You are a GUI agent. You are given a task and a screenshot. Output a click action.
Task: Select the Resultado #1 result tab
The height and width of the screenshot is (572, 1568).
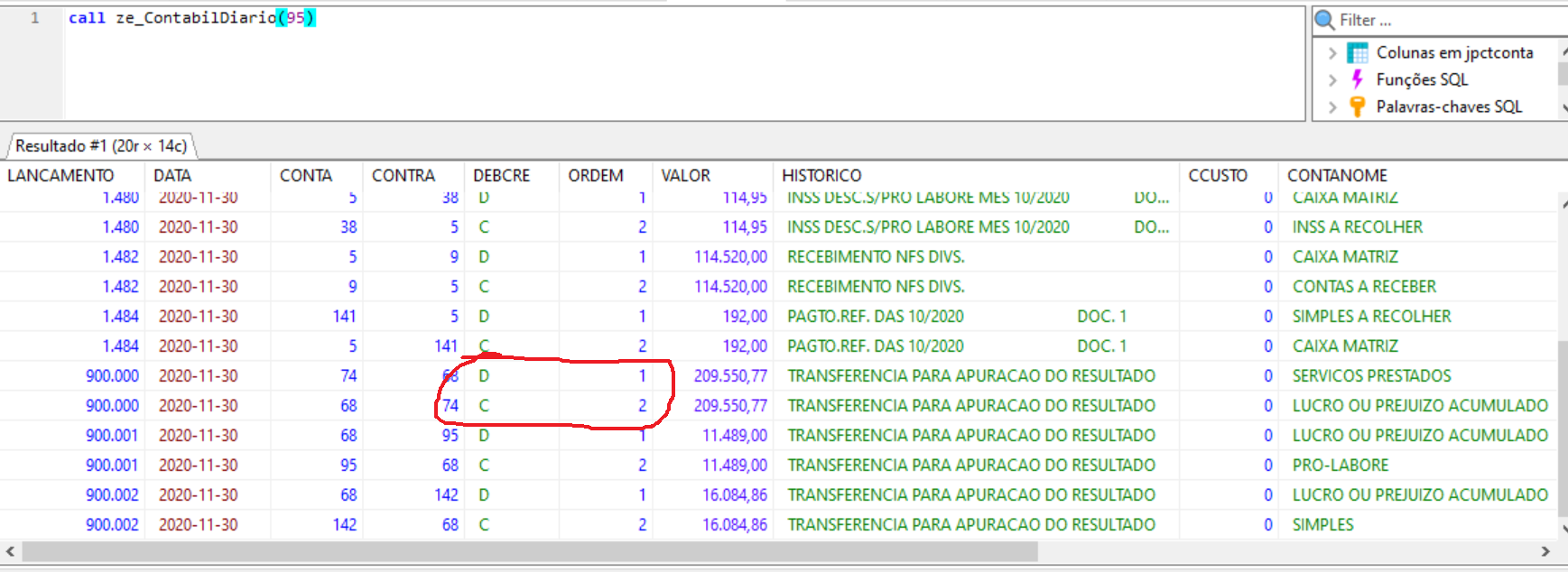click(100, 145)
